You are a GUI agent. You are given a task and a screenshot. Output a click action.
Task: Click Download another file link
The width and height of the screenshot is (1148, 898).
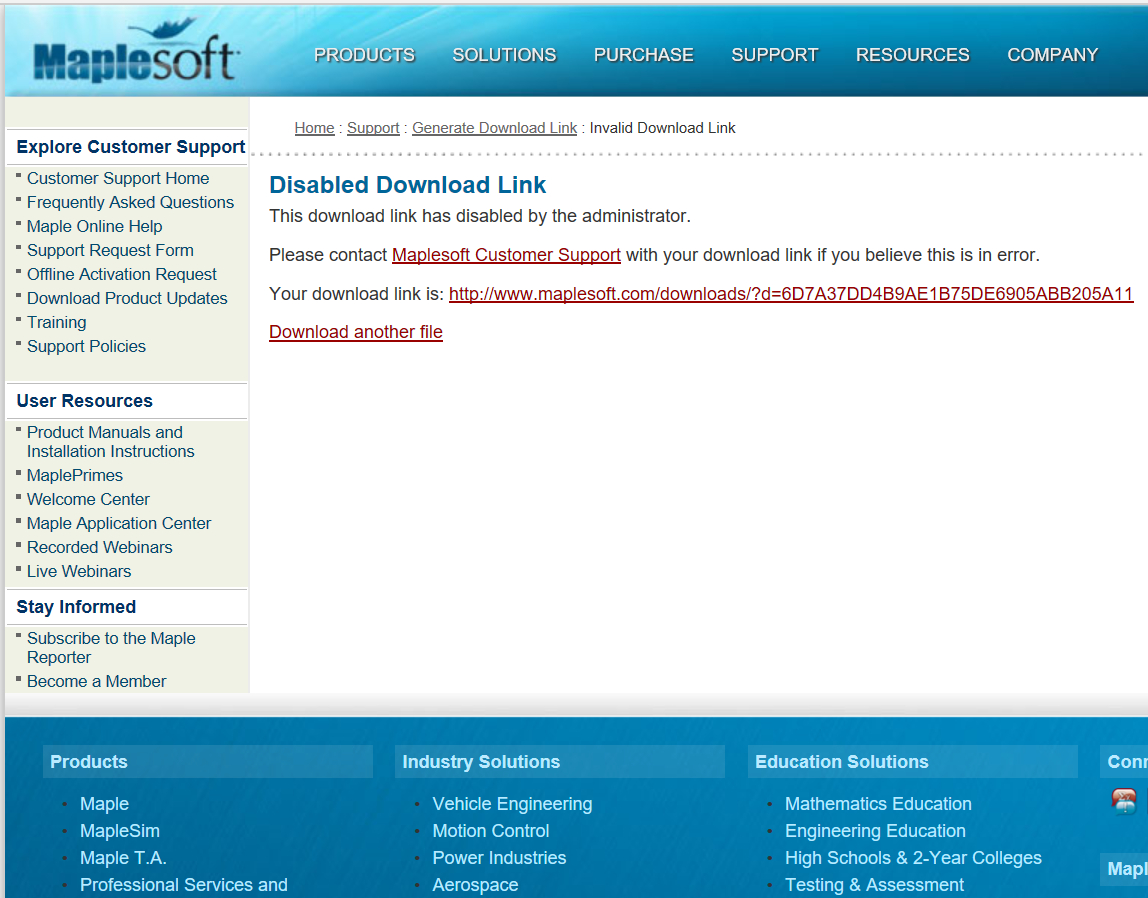(x=356, y=332)
